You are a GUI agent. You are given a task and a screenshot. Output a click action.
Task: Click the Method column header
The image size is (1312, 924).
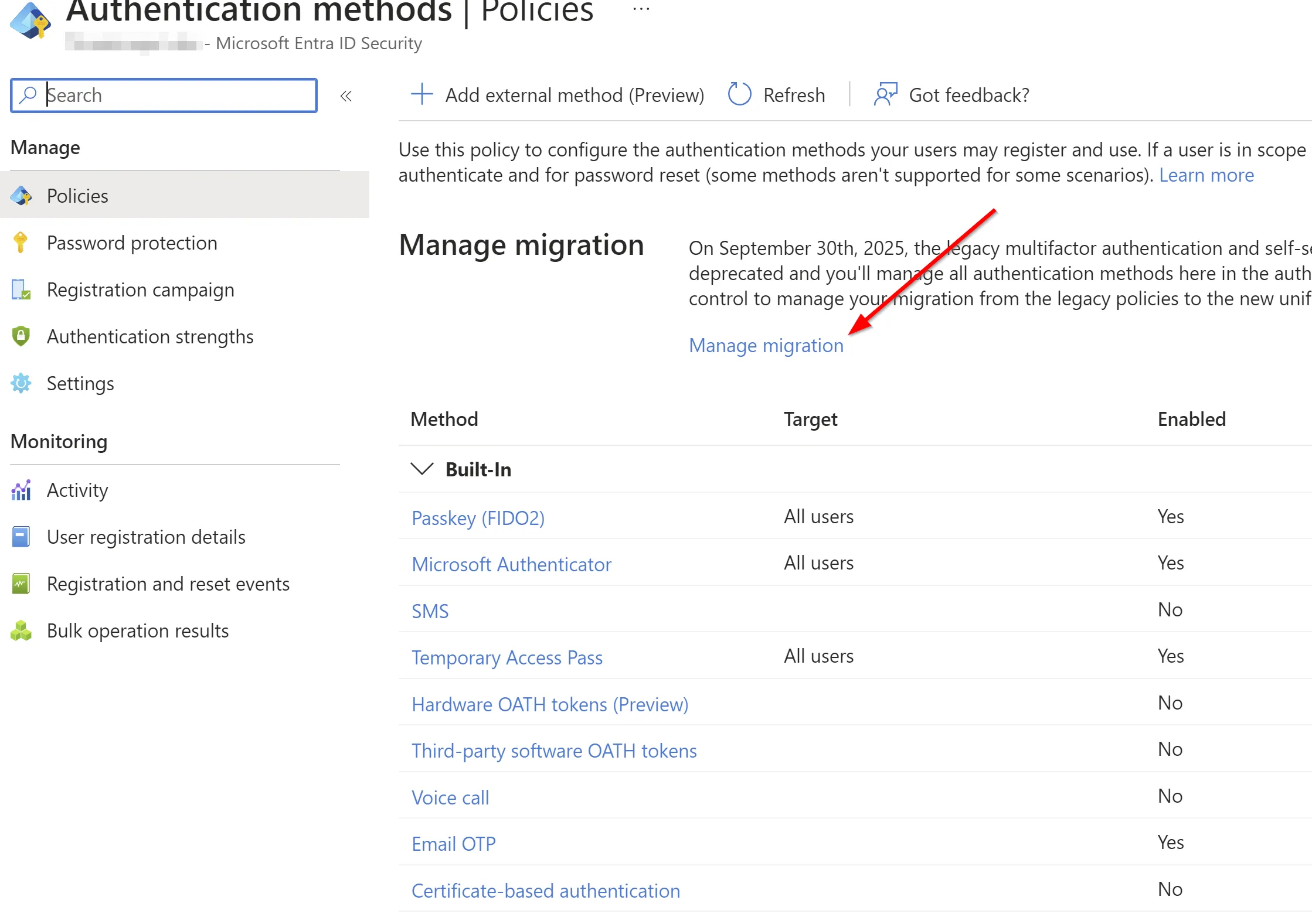(444, 419)
